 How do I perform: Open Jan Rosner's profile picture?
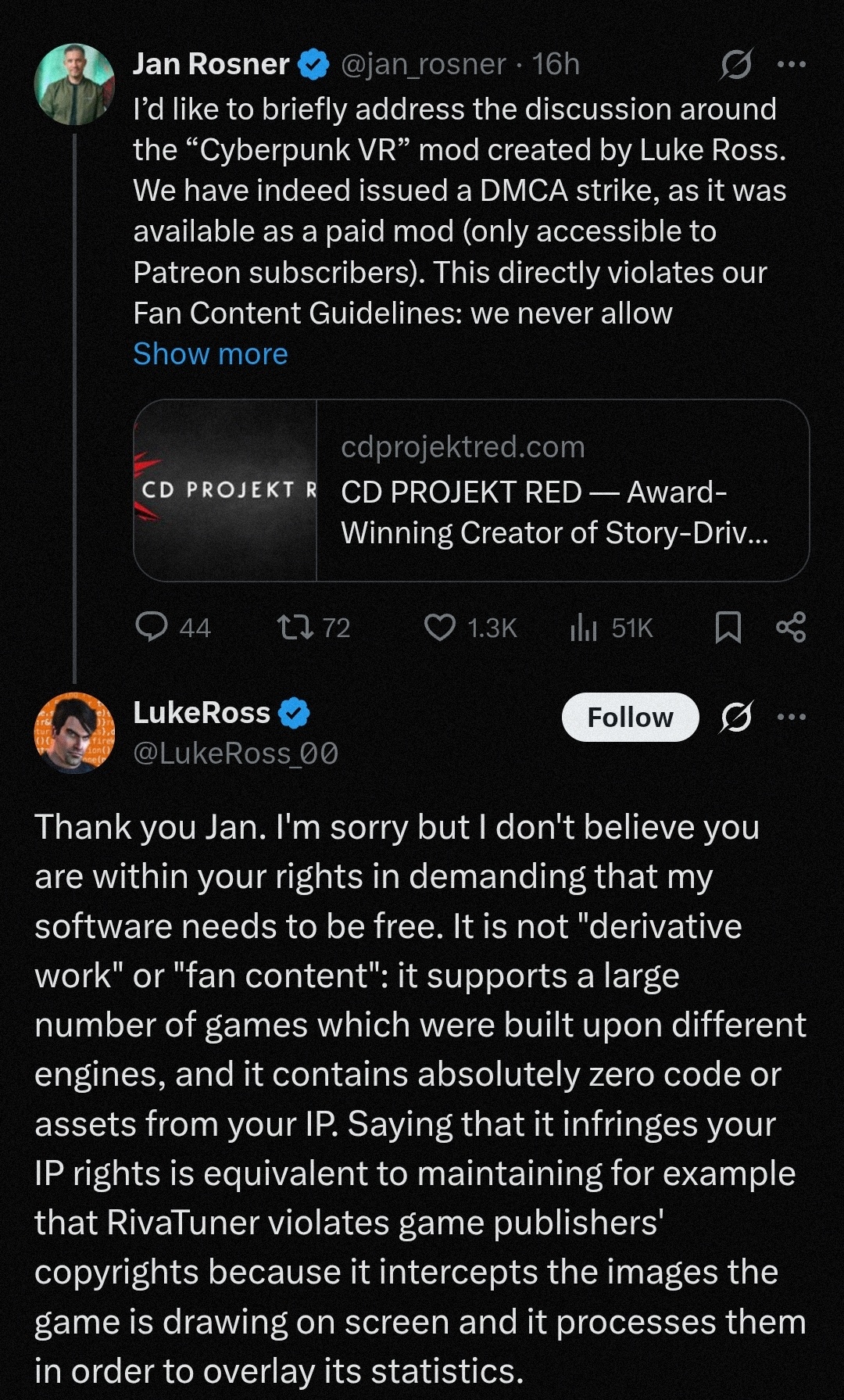pos(74,84)
